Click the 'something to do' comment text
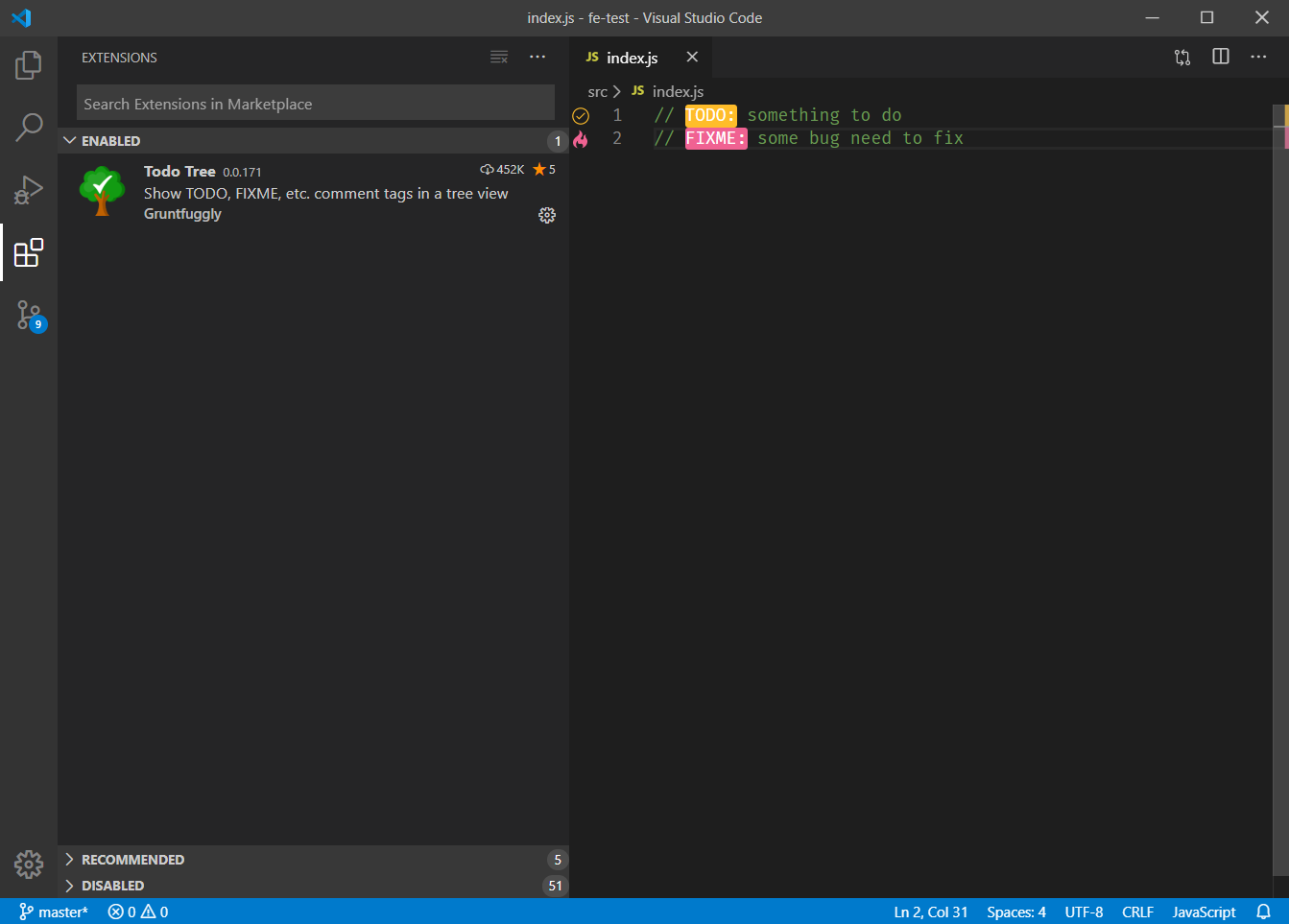Screen dimensions: 1289x924 (824, 115)
